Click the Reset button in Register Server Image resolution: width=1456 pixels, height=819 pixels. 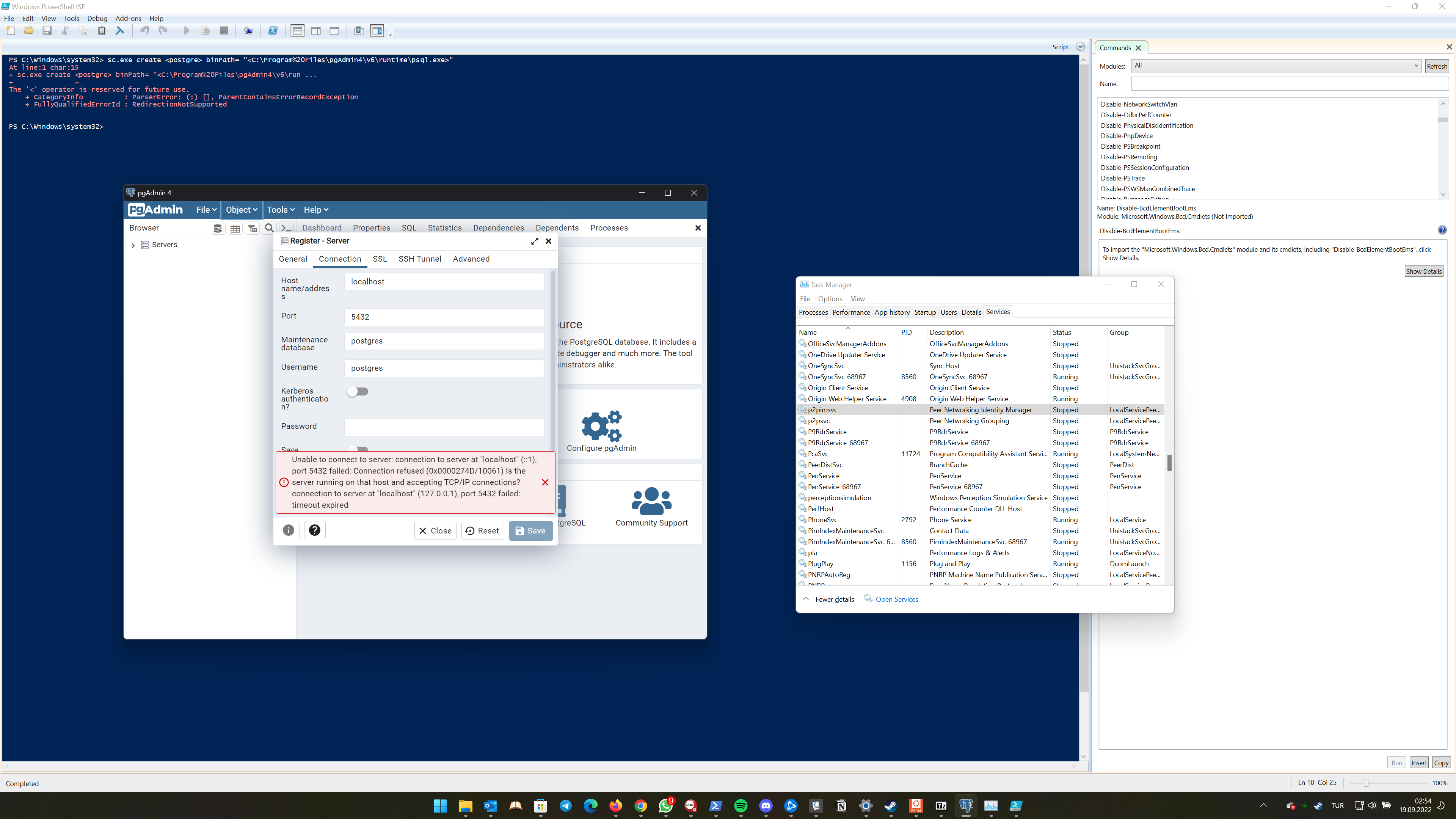pyautogui.click(x=482, y=531)
